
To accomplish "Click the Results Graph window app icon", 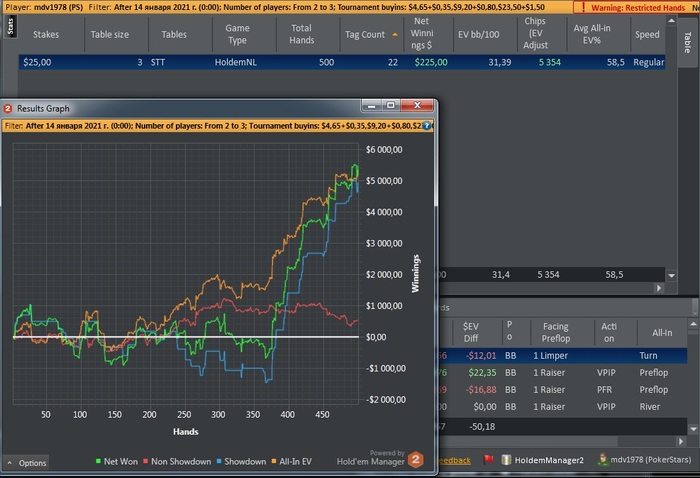I will (8, 108).
